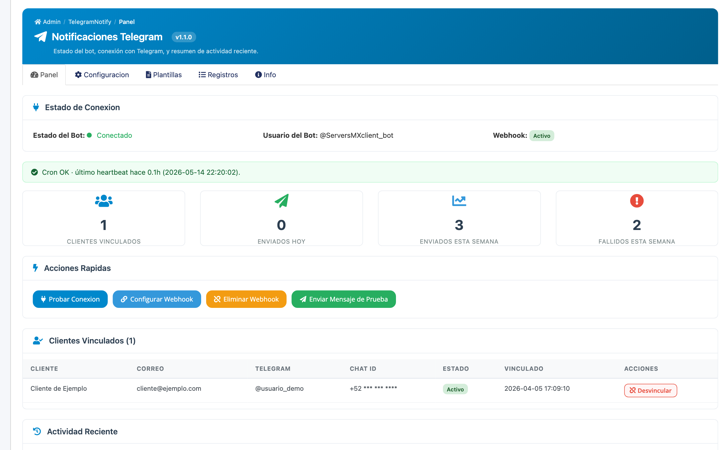Click the users group icon above Clientes Vinculados
The height and width of the screenshot is (450, 720).
(x=104, y=201)
